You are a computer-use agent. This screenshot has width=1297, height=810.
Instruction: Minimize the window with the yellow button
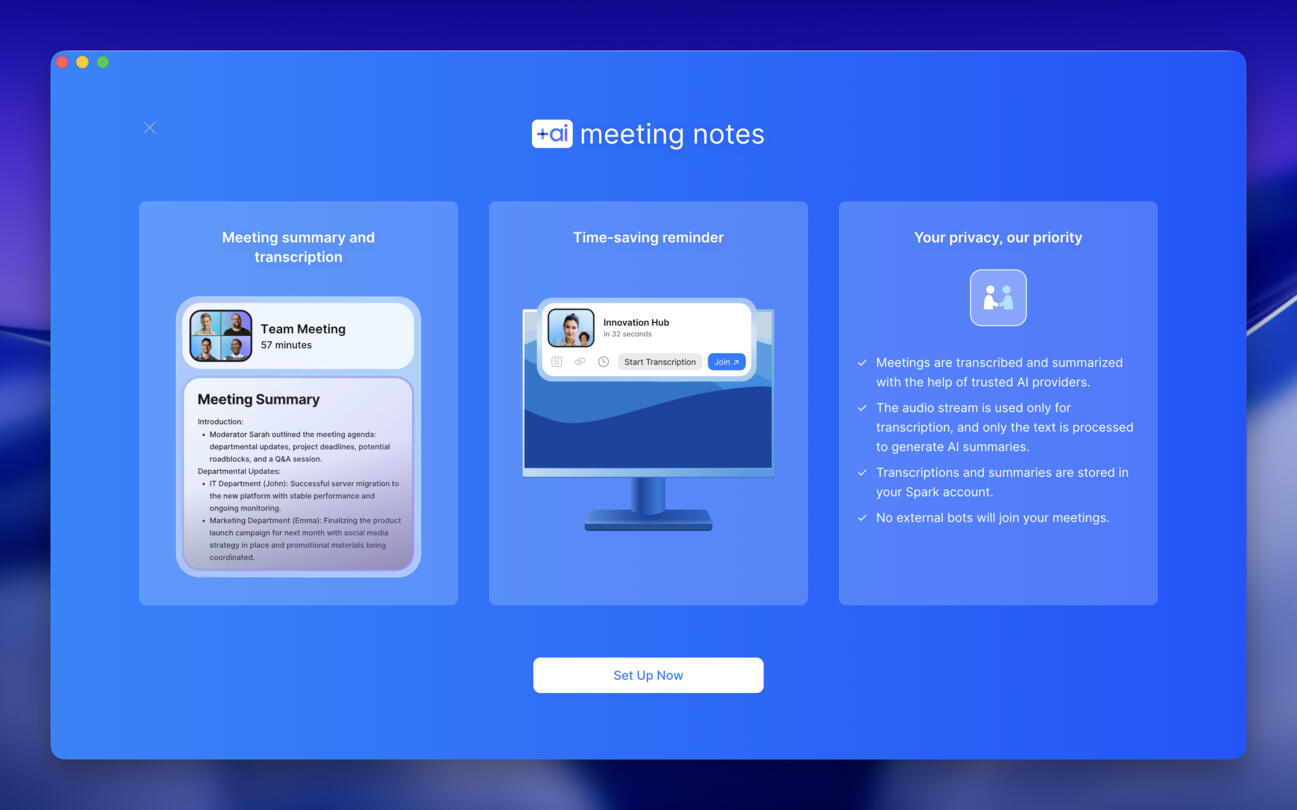point(82,62)
